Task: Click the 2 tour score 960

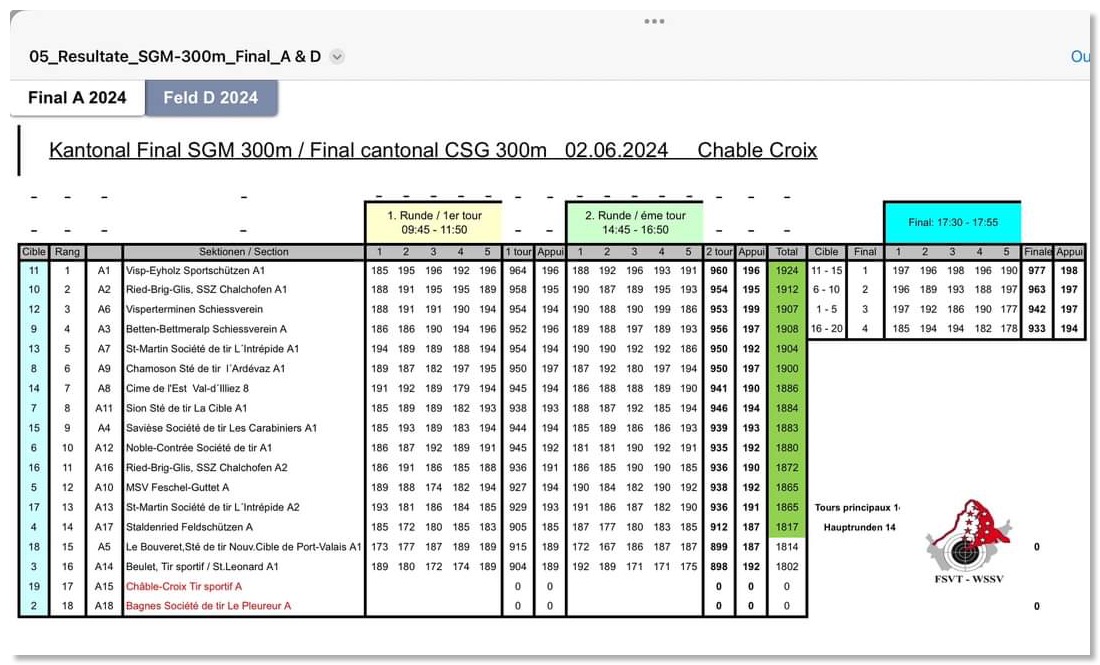Action: (718, 271)
